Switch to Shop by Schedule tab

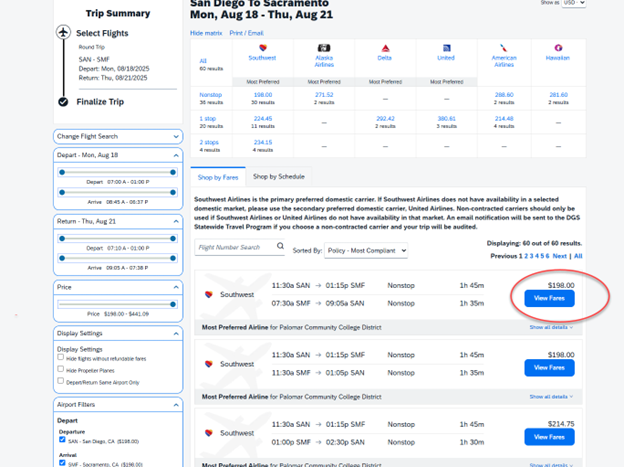(x=279, y=176)
